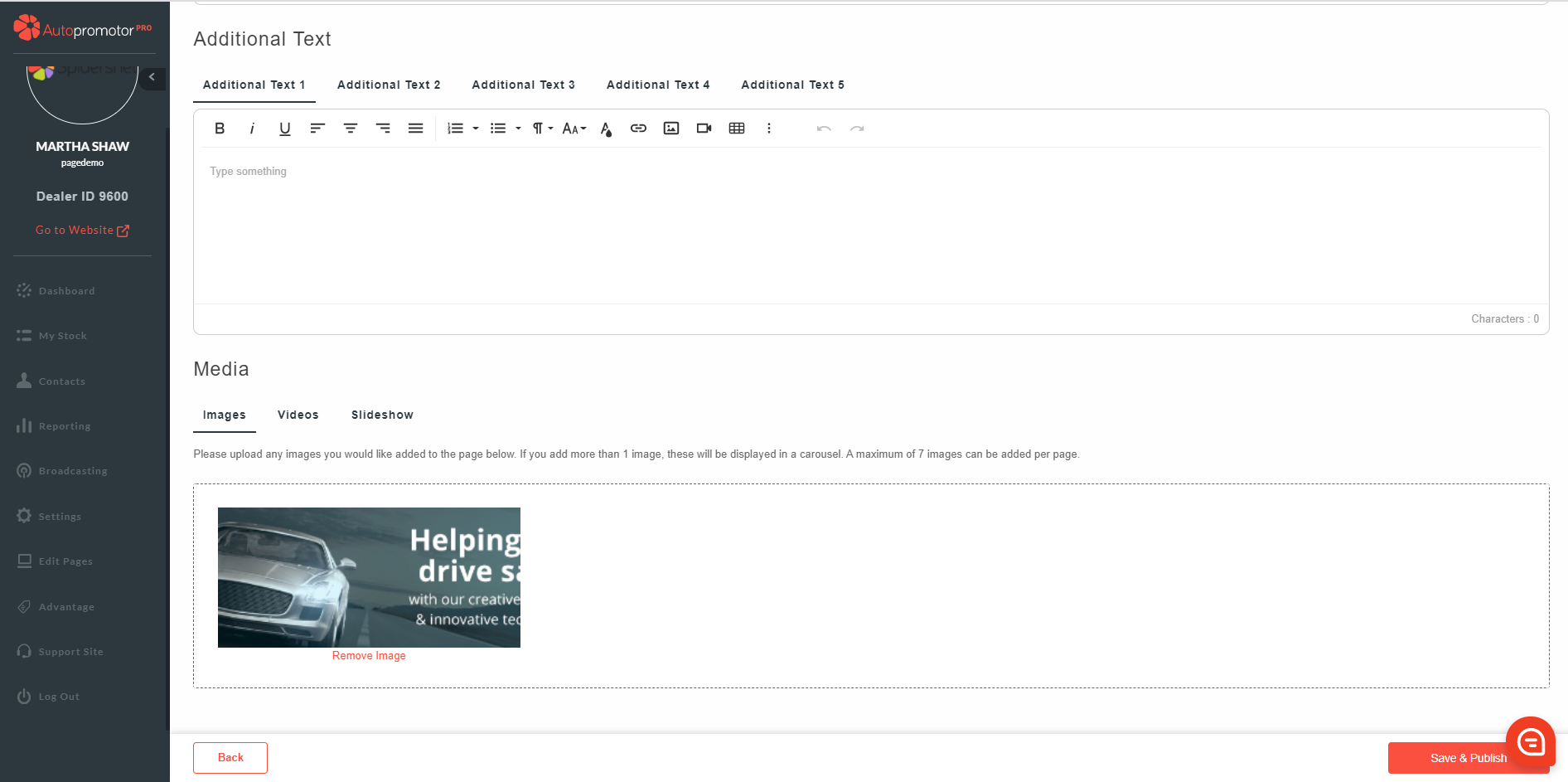Toggle underline formatting in the editor
This screenshot has height=782, width=1568.
(285, 129)
